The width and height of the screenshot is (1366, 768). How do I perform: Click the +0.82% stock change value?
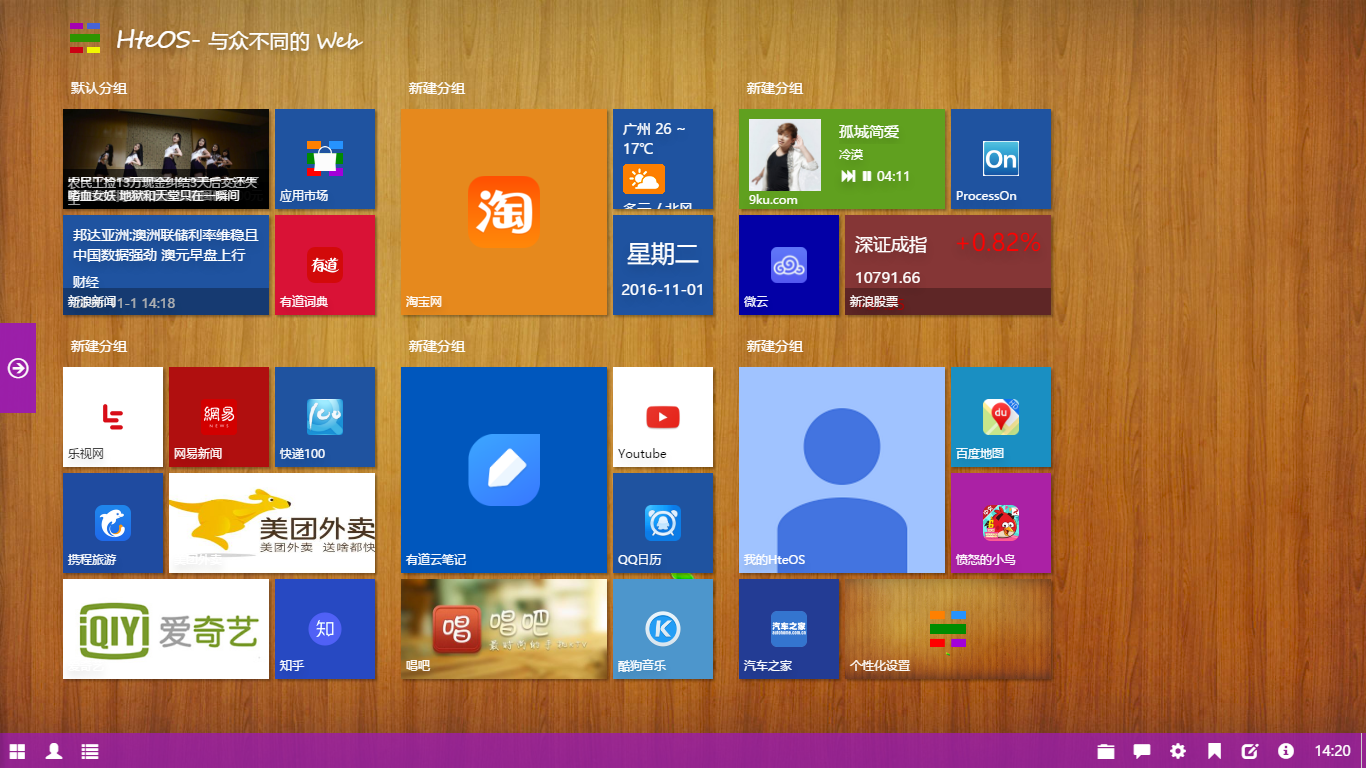pos(998,242)
